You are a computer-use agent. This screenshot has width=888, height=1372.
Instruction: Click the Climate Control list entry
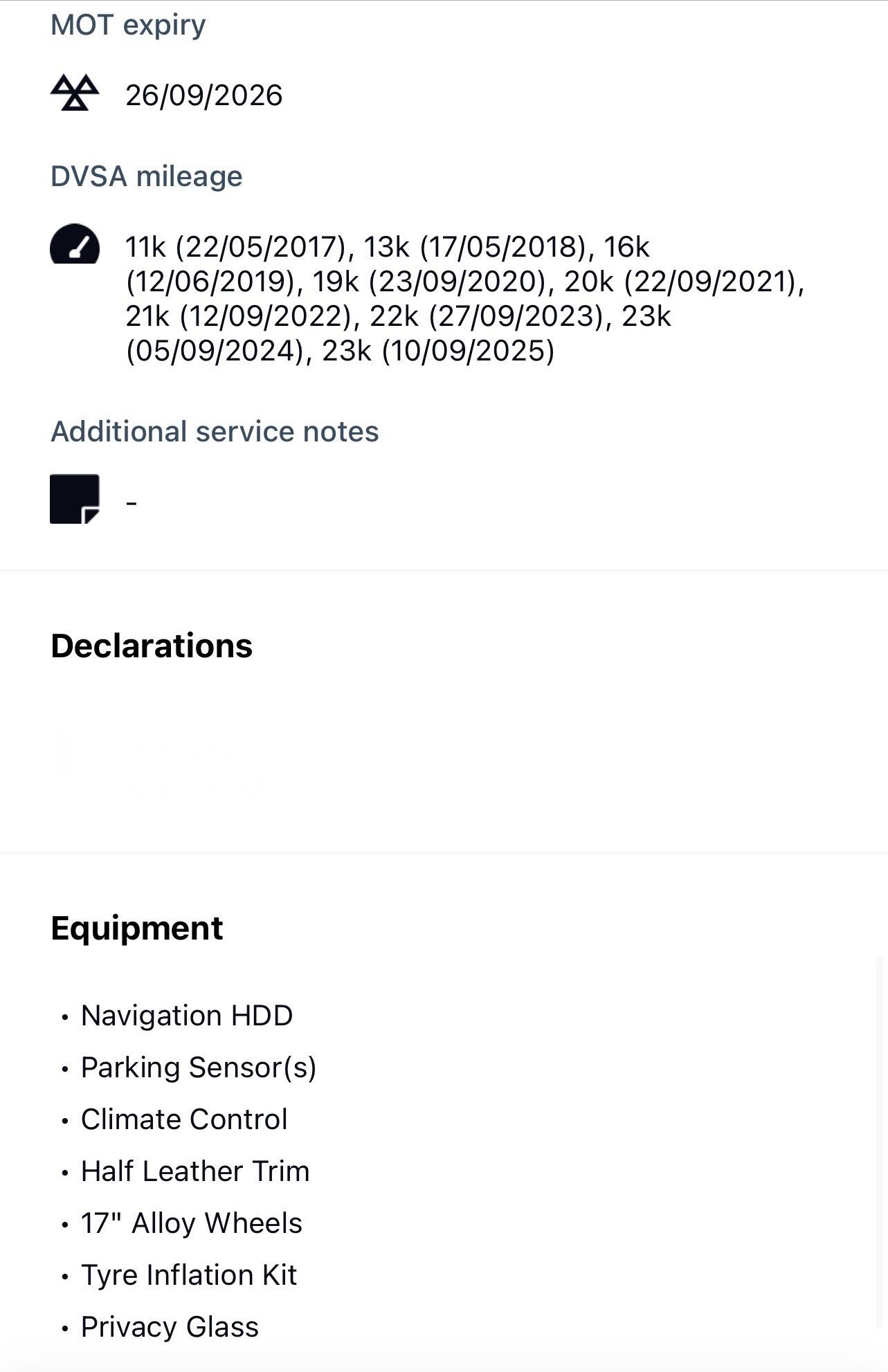tap(184, 1119)
